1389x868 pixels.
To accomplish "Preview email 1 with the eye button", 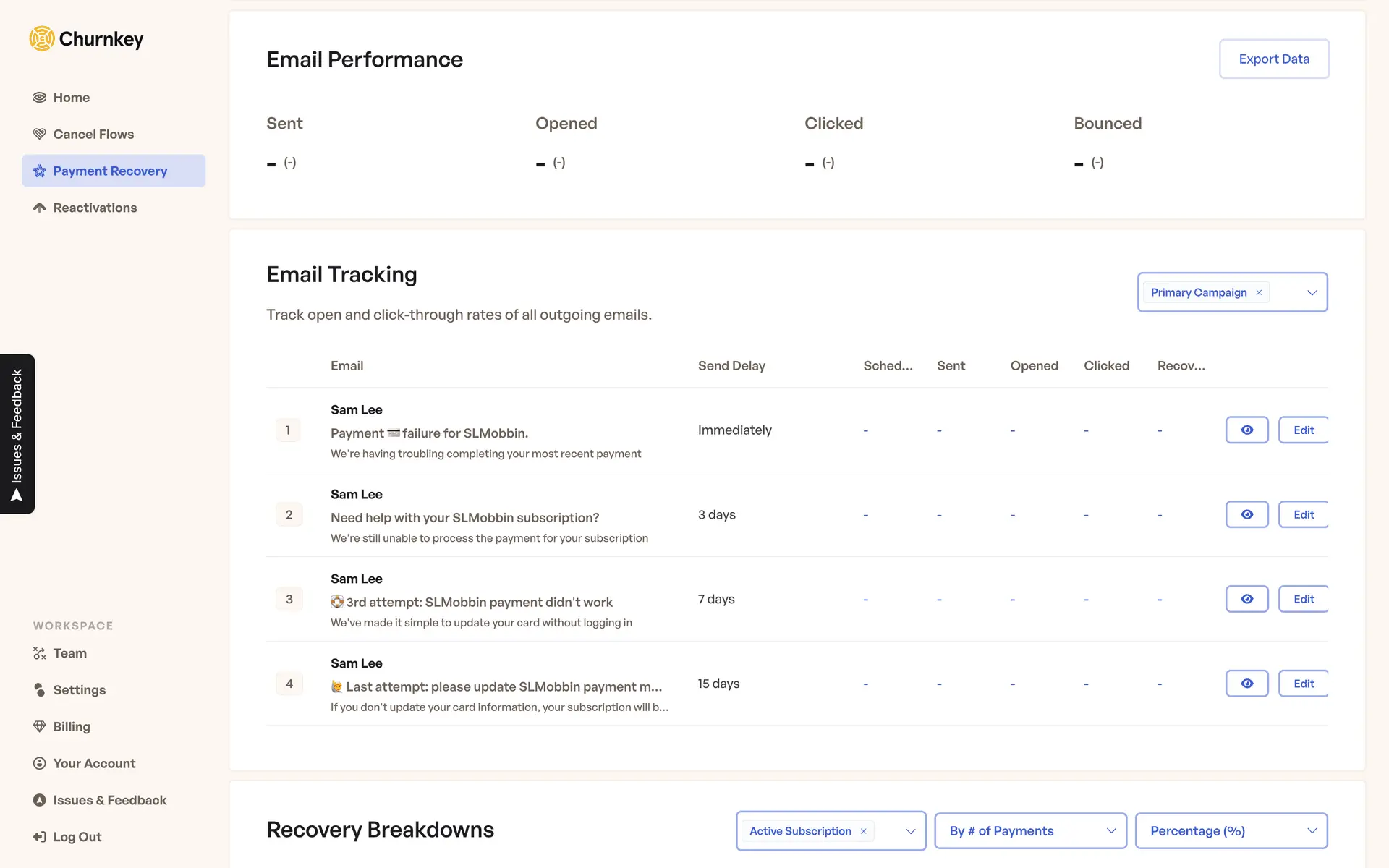I will 1246,430.
